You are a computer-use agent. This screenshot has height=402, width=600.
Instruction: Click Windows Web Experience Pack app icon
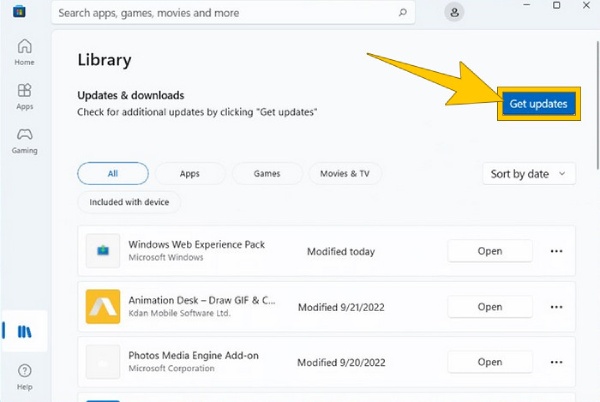click(x=103, y=251)
